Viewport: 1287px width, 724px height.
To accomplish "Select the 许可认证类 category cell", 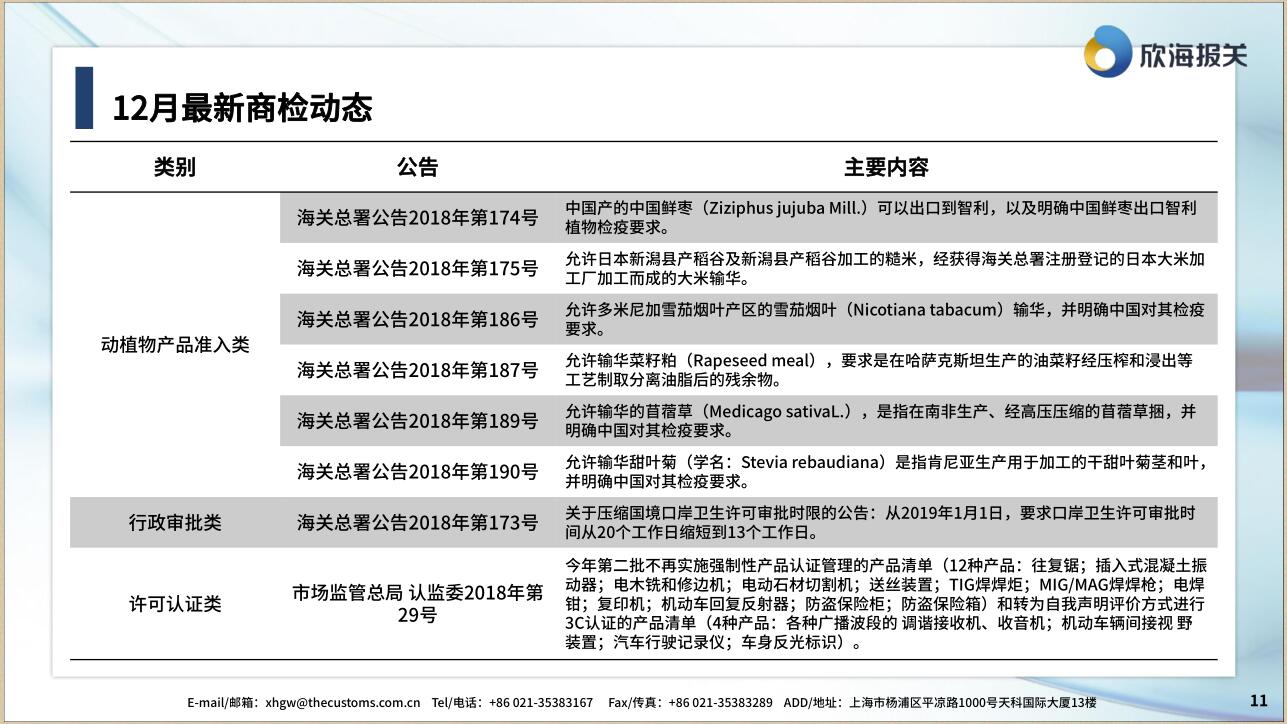I will pos(174,603).
